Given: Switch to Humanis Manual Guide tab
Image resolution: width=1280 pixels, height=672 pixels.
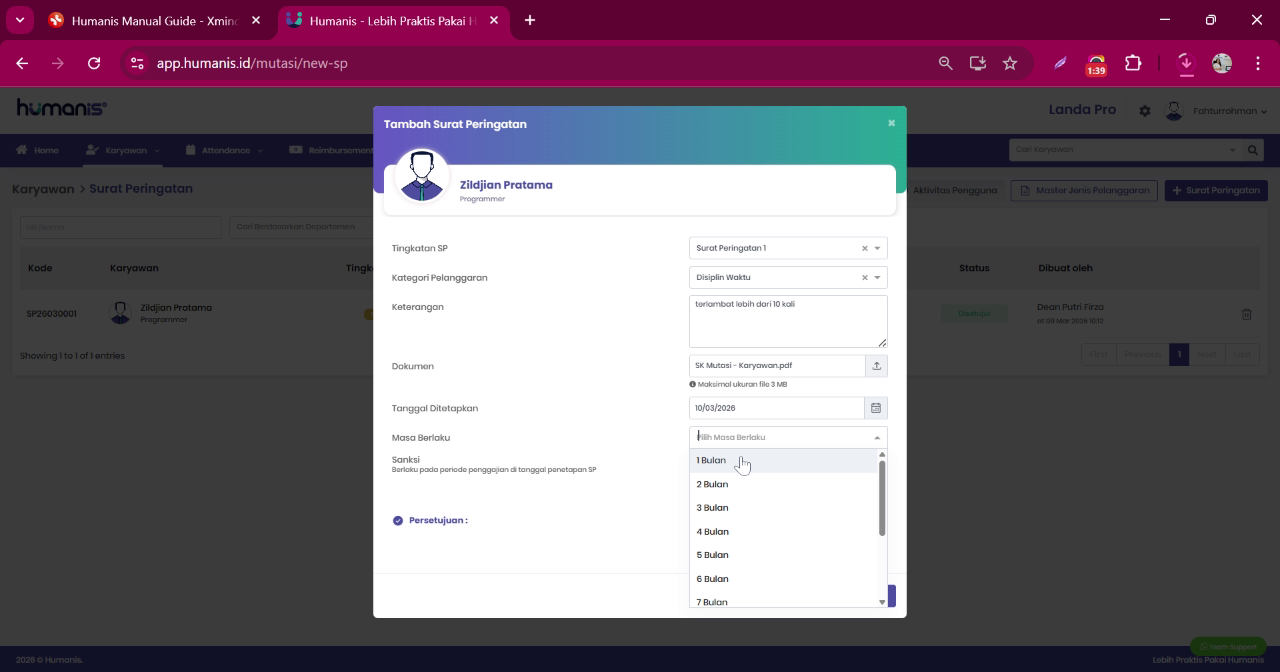Looking at the screenshot, I should 155,20.
